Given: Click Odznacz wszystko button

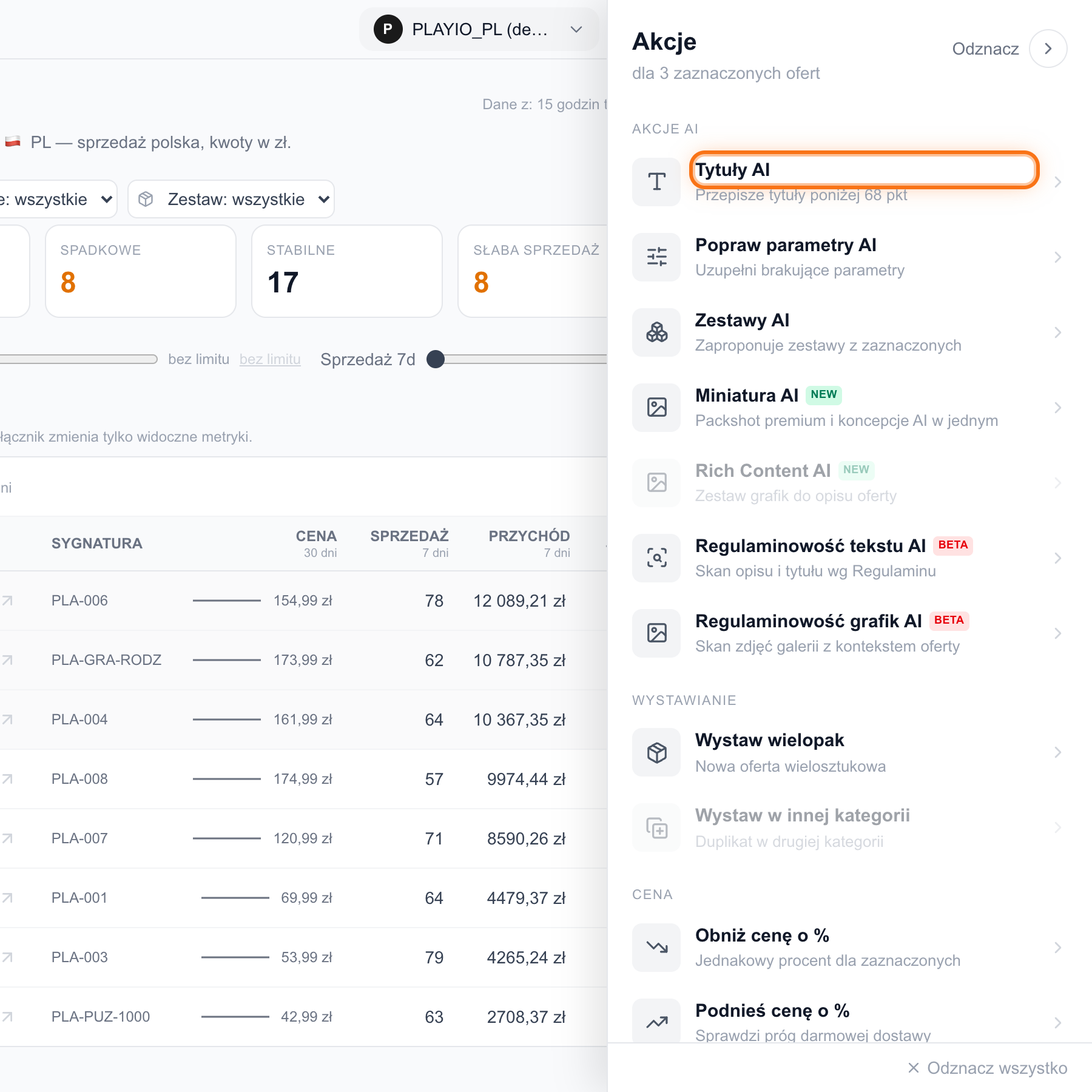Looking at the screenshot, I should 987,1068.
